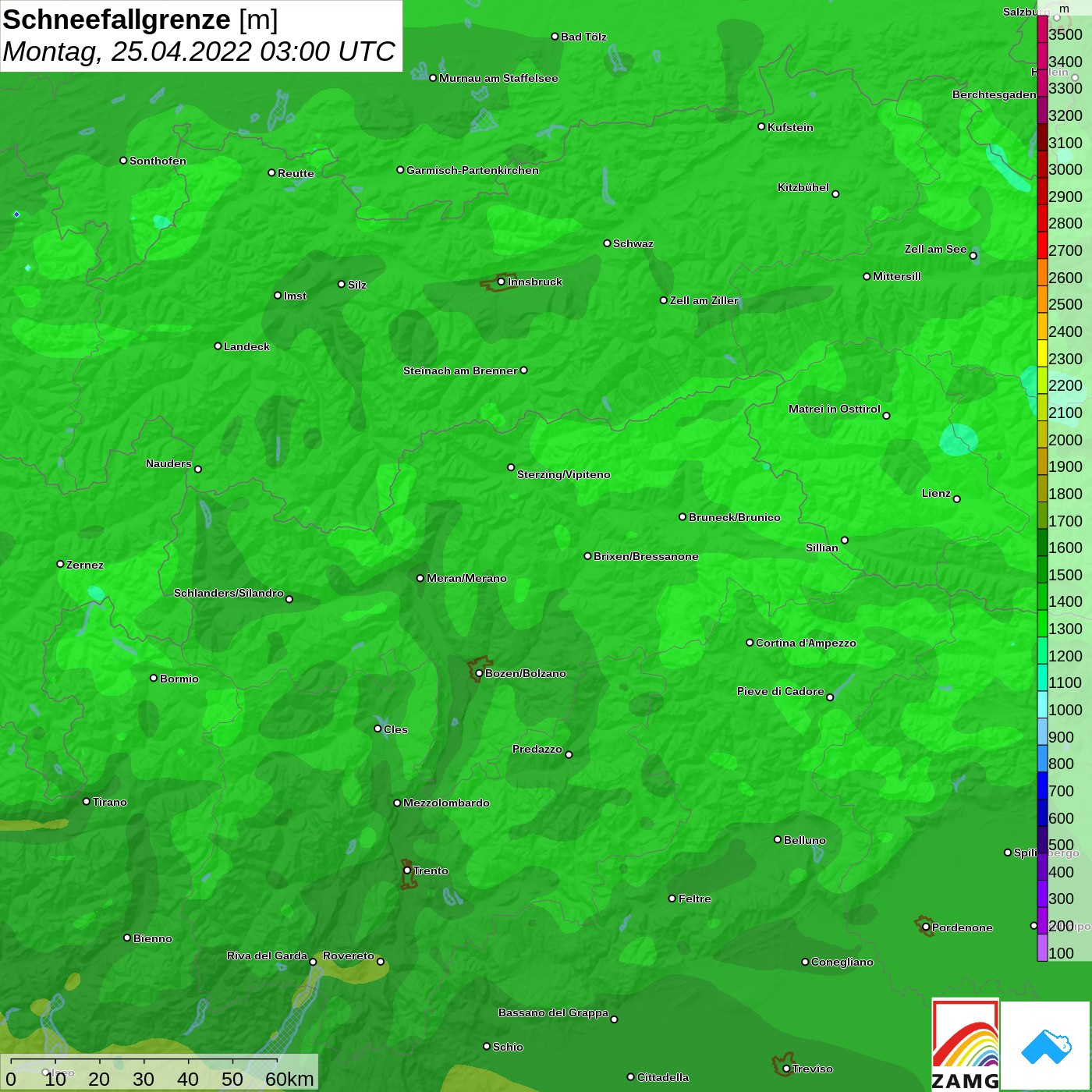Pick the Belluno city marker dot
Viewport: 1092px width, 1092px height.
778,839
